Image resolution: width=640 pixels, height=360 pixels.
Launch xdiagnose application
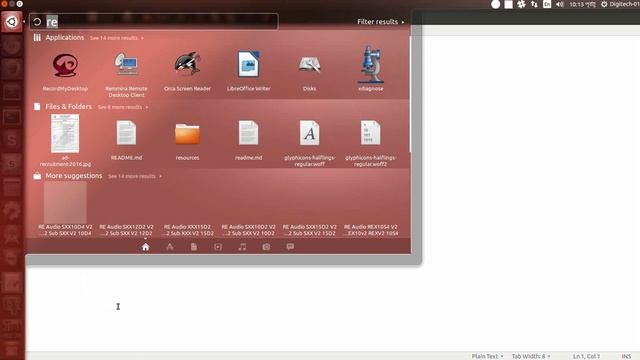(371, 69)
